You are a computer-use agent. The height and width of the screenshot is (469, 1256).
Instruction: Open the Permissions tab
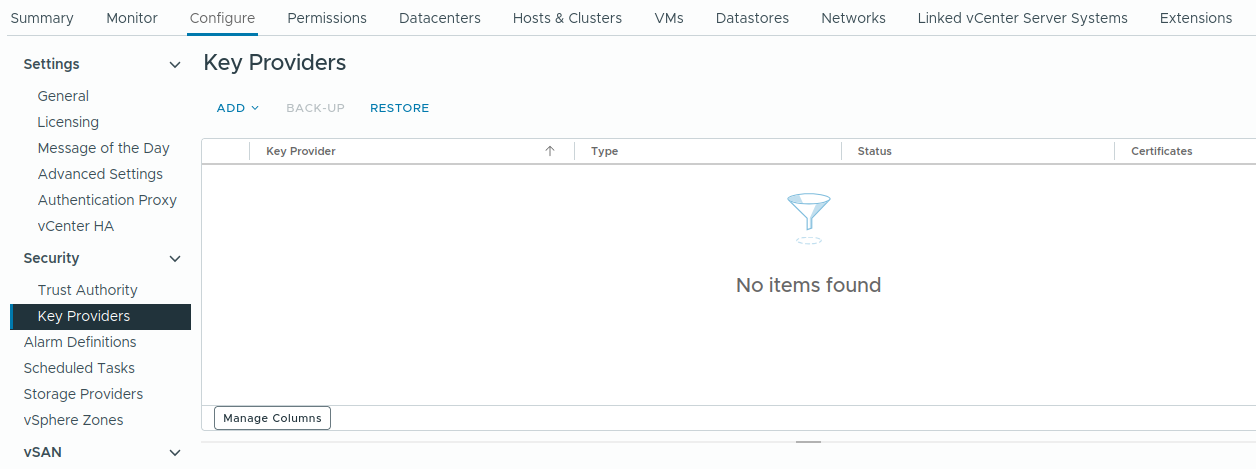pos(327,18)
